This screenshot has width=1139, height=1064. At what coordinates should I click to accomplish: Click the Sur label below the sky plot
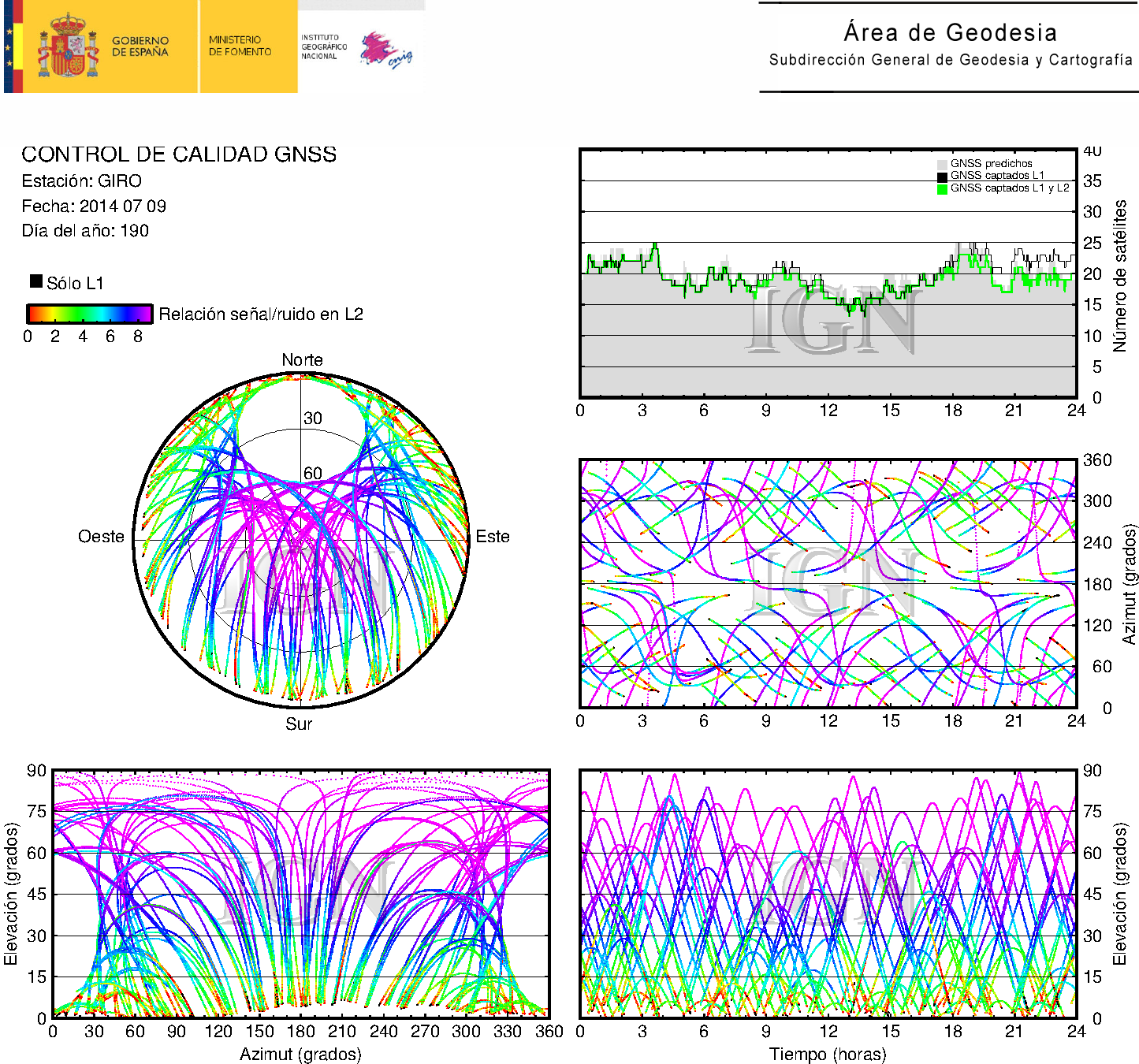(299, 724)
